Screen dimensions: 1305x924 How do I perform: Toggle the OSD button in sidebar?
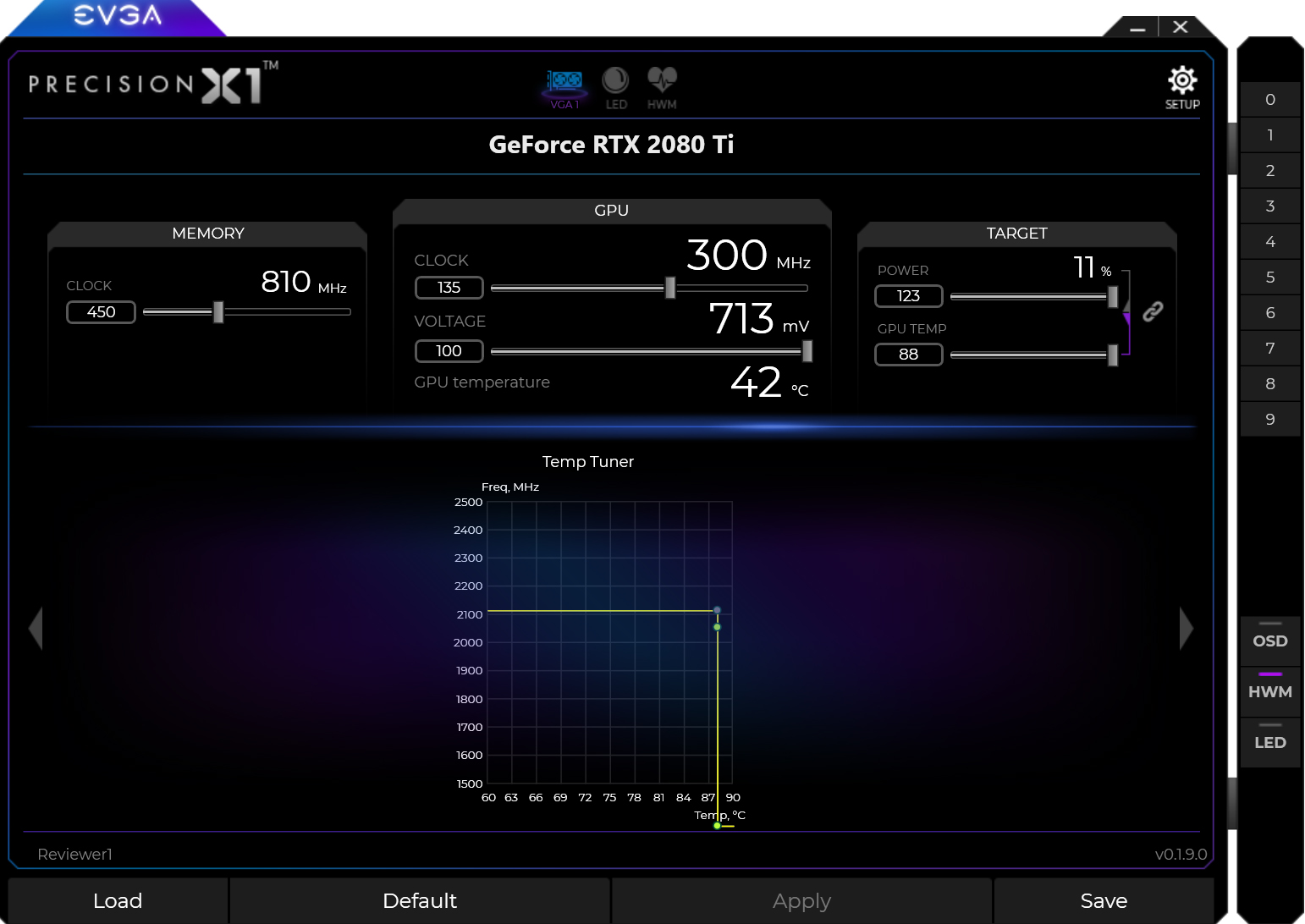1269,641
